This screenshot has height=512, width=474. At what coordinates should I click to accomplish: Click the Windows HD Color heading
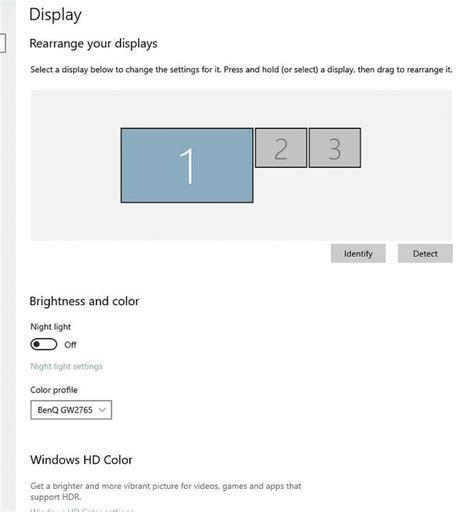pos(81,460)
